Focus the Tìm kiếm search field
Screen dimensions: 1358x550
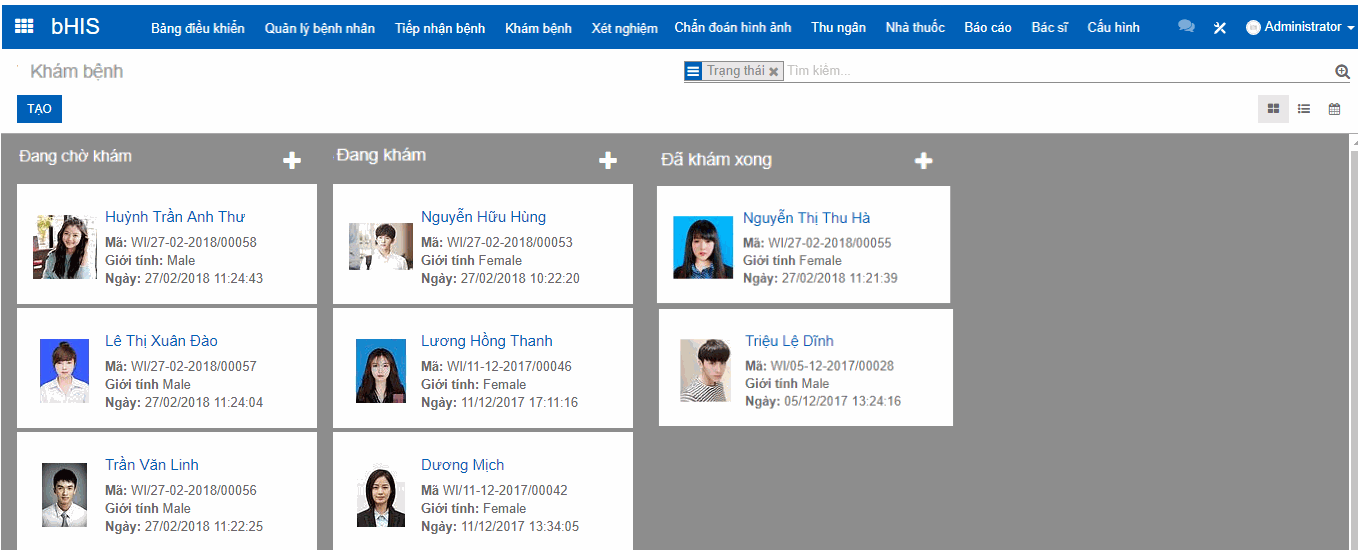[x=1058, y=71]
